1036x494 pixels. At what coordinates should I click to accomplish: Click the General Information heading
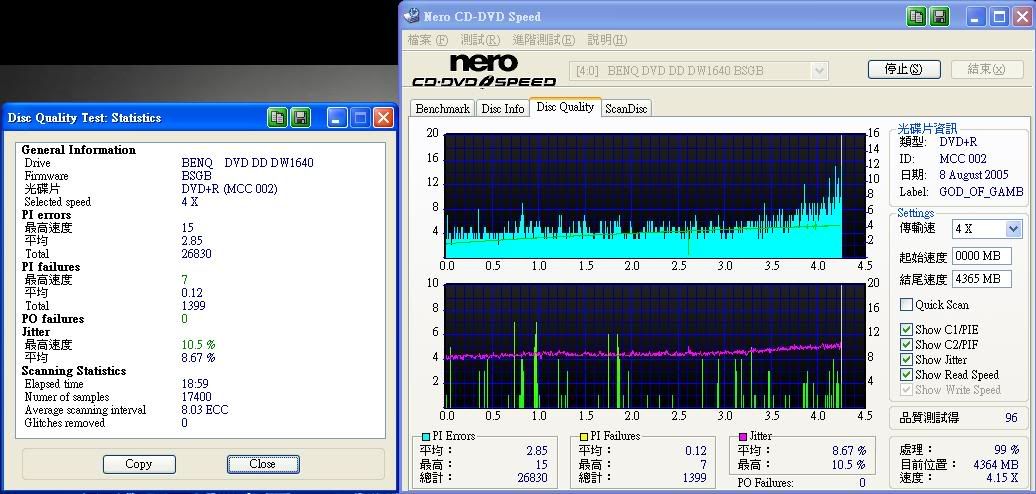click(x=79, y=150)
